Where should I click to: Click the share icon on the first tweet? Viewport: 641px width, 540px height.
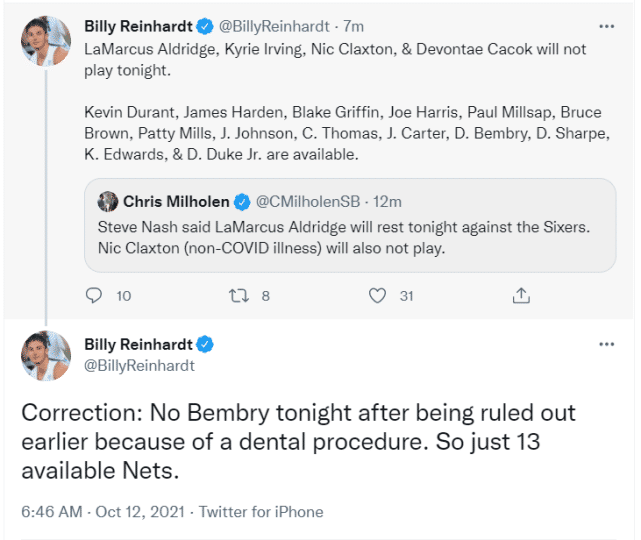(520, 296)
